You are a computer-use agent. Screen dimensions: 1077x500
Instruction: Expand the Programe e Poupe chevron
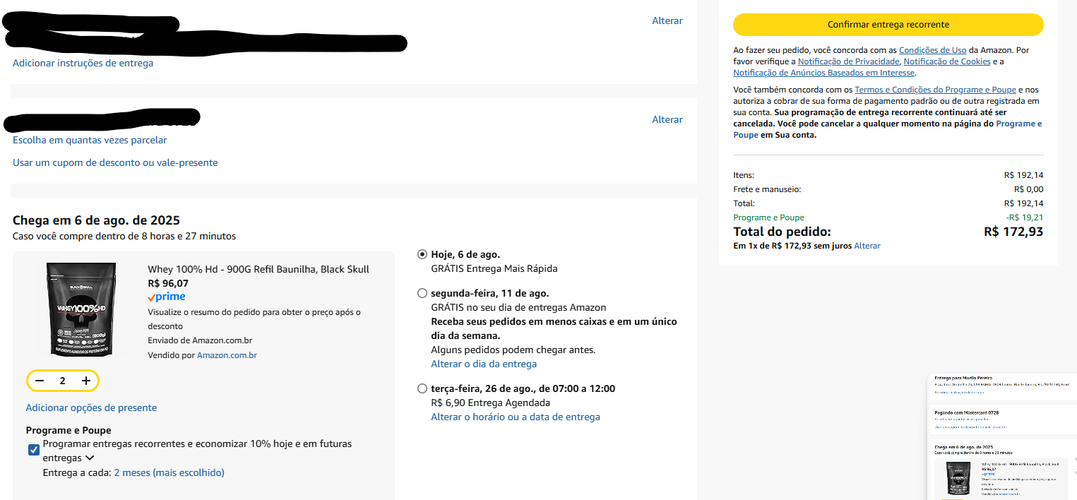90,457
